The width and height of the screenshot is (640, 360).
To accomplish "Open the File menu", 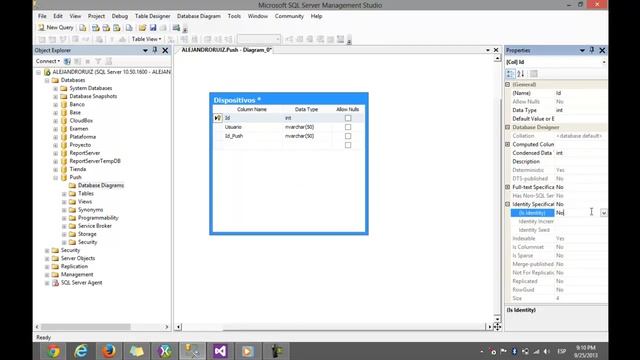I will [42, 16].
